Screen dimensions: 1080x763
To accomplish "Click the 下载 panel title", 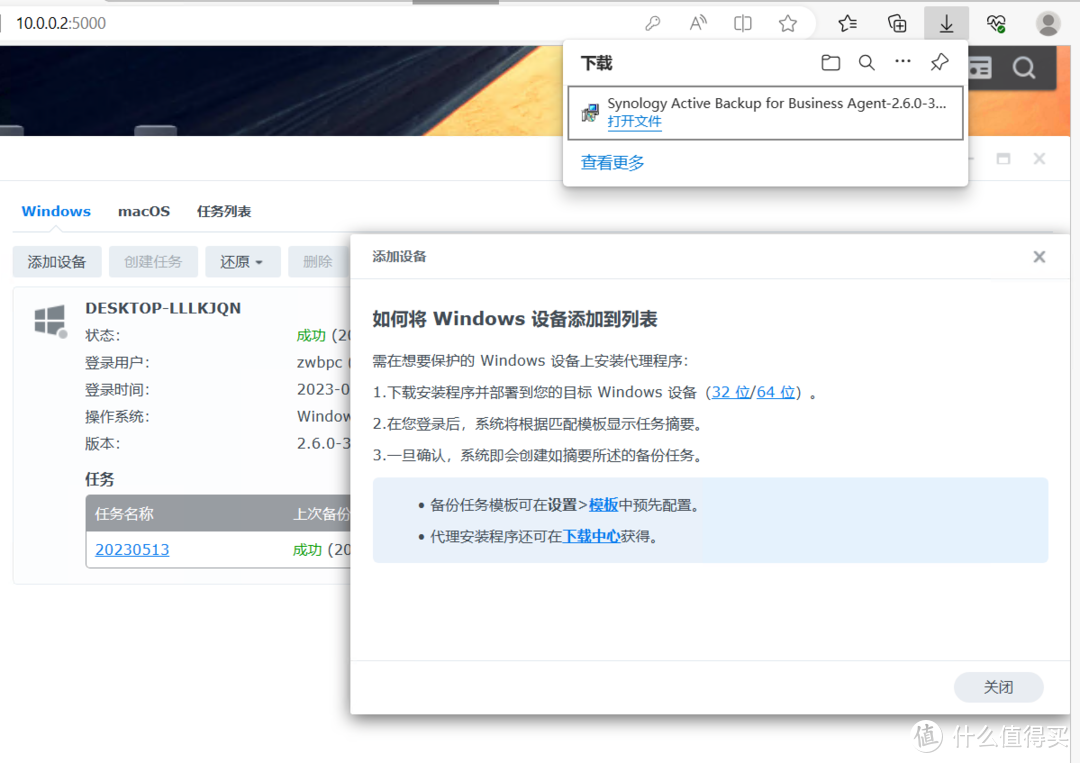I will (596, 63).
